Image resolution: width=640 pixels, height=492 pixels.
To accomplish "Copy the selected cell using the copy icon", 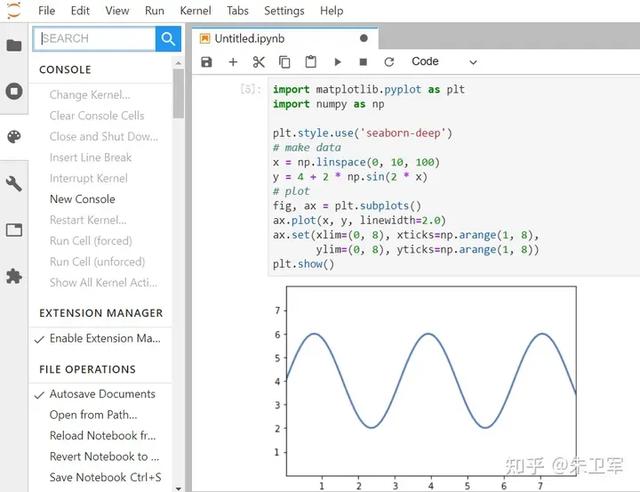I will tap(284, 62).
